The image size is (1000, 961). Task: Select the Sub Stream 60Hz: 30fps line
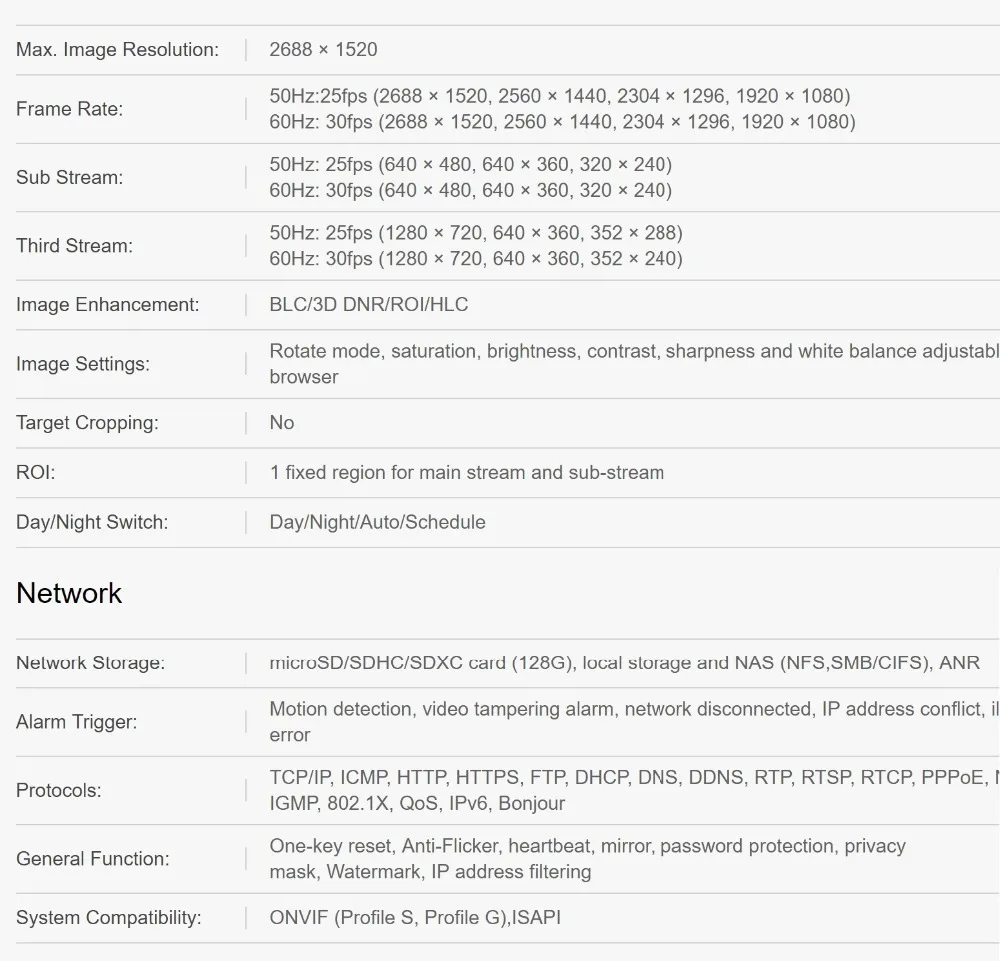tap(471, 191)
